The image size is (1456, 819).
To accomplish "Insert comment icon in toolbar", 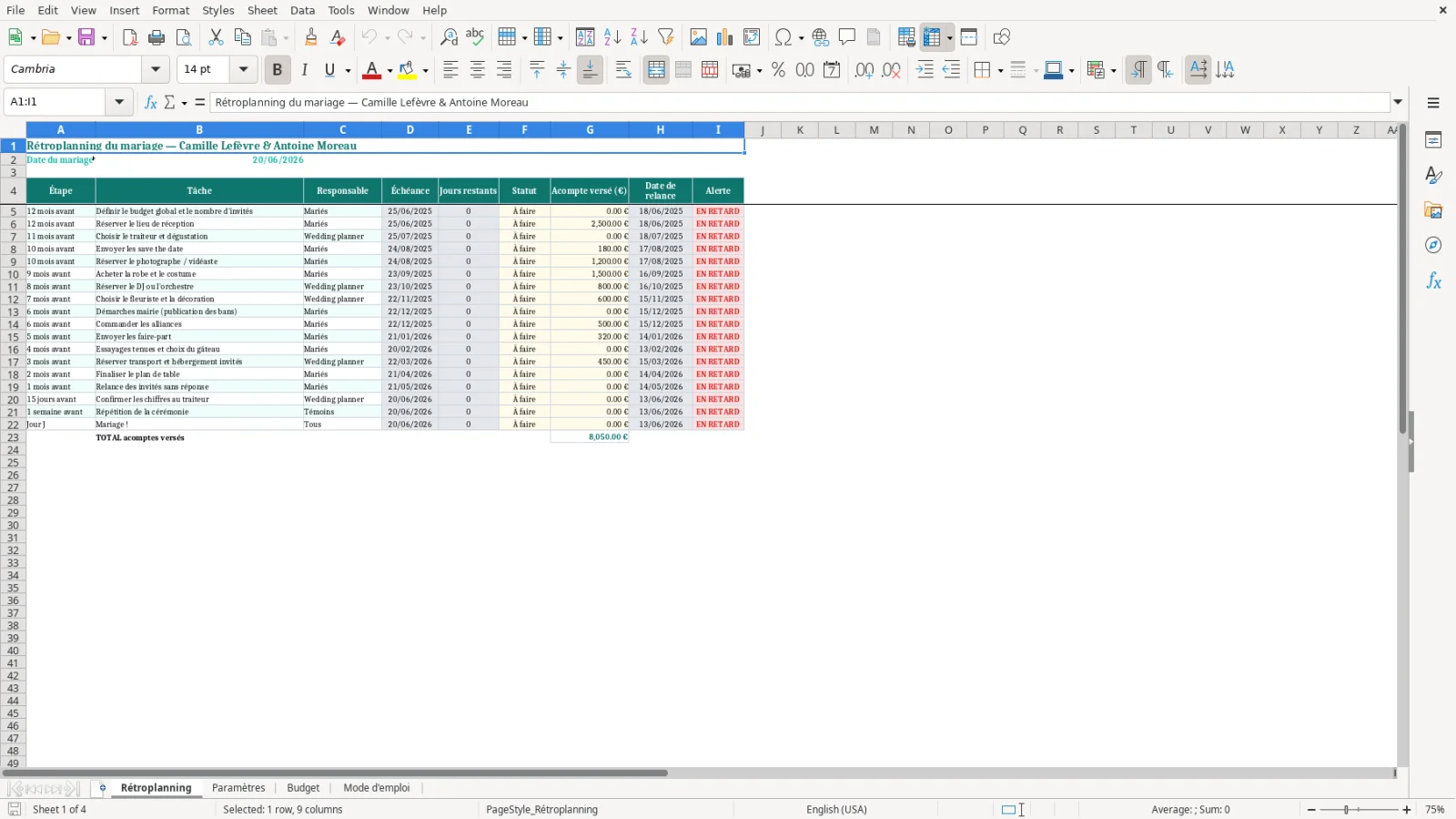I will coord(847,37).
